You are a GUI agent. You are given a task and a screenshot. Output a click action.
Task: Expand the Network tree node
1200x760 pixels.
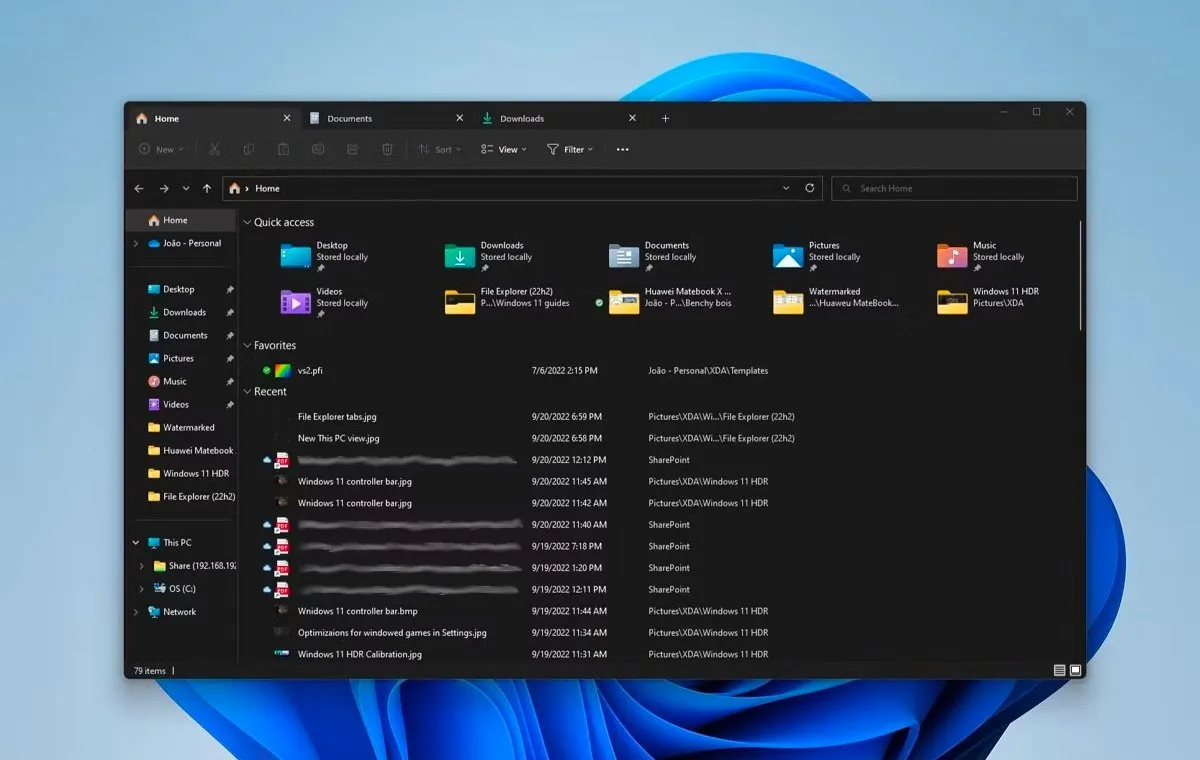pyautogui.click(x=136, y=612)
